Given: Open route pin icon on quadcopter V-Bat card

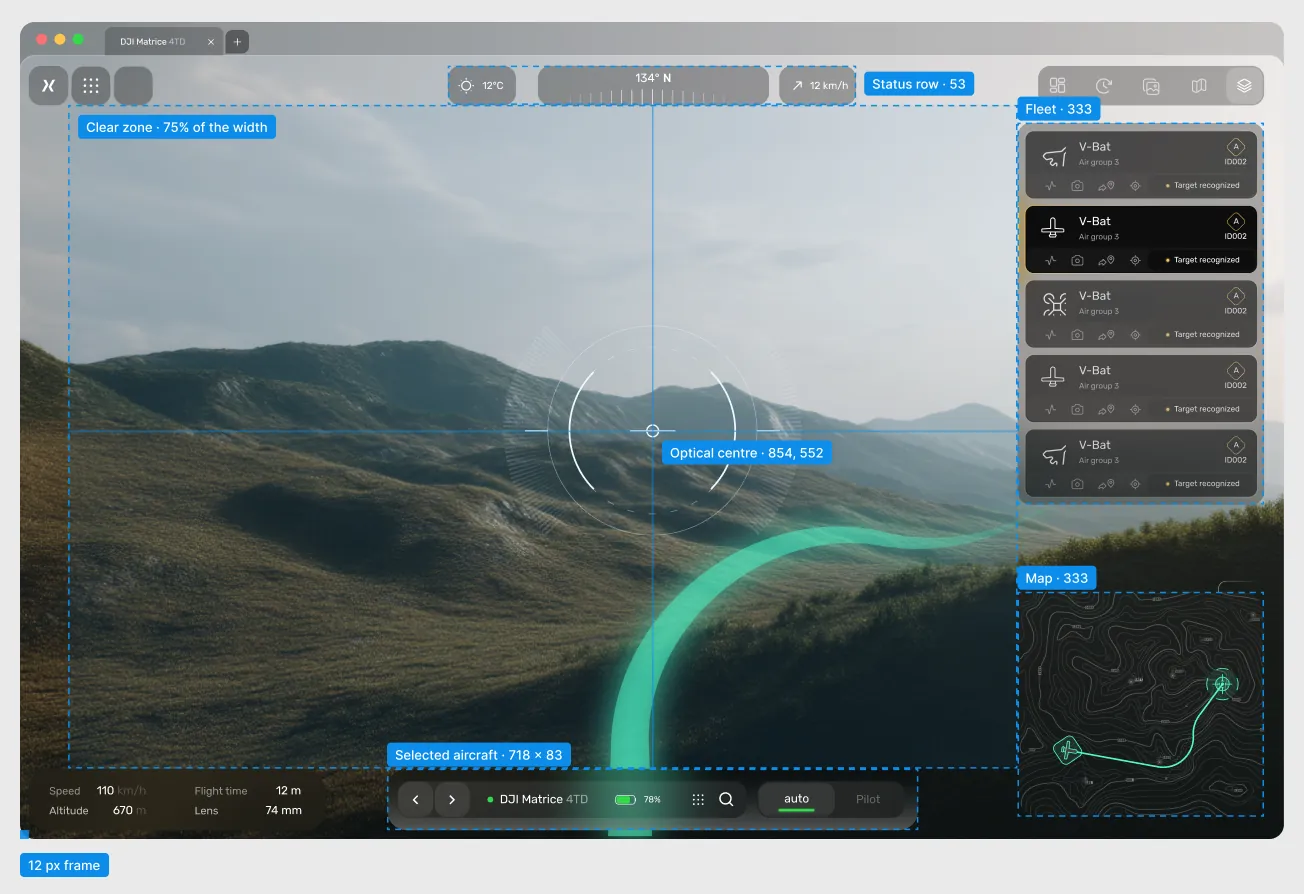Looking at the screenshot, I should point(1105,335).
